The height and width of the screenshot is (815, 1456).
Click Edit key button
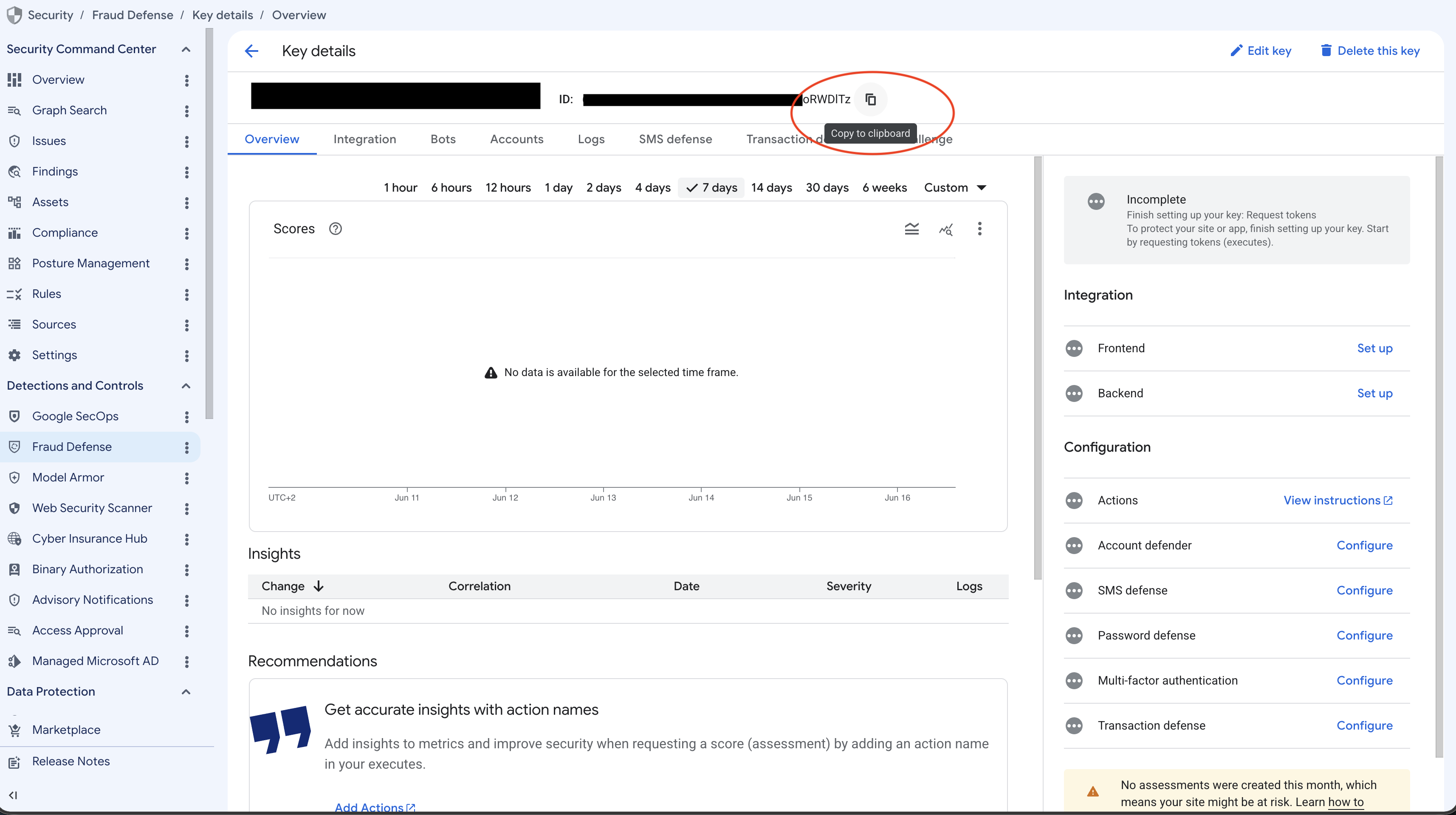pyautogui.click(x=1261, y=51)
